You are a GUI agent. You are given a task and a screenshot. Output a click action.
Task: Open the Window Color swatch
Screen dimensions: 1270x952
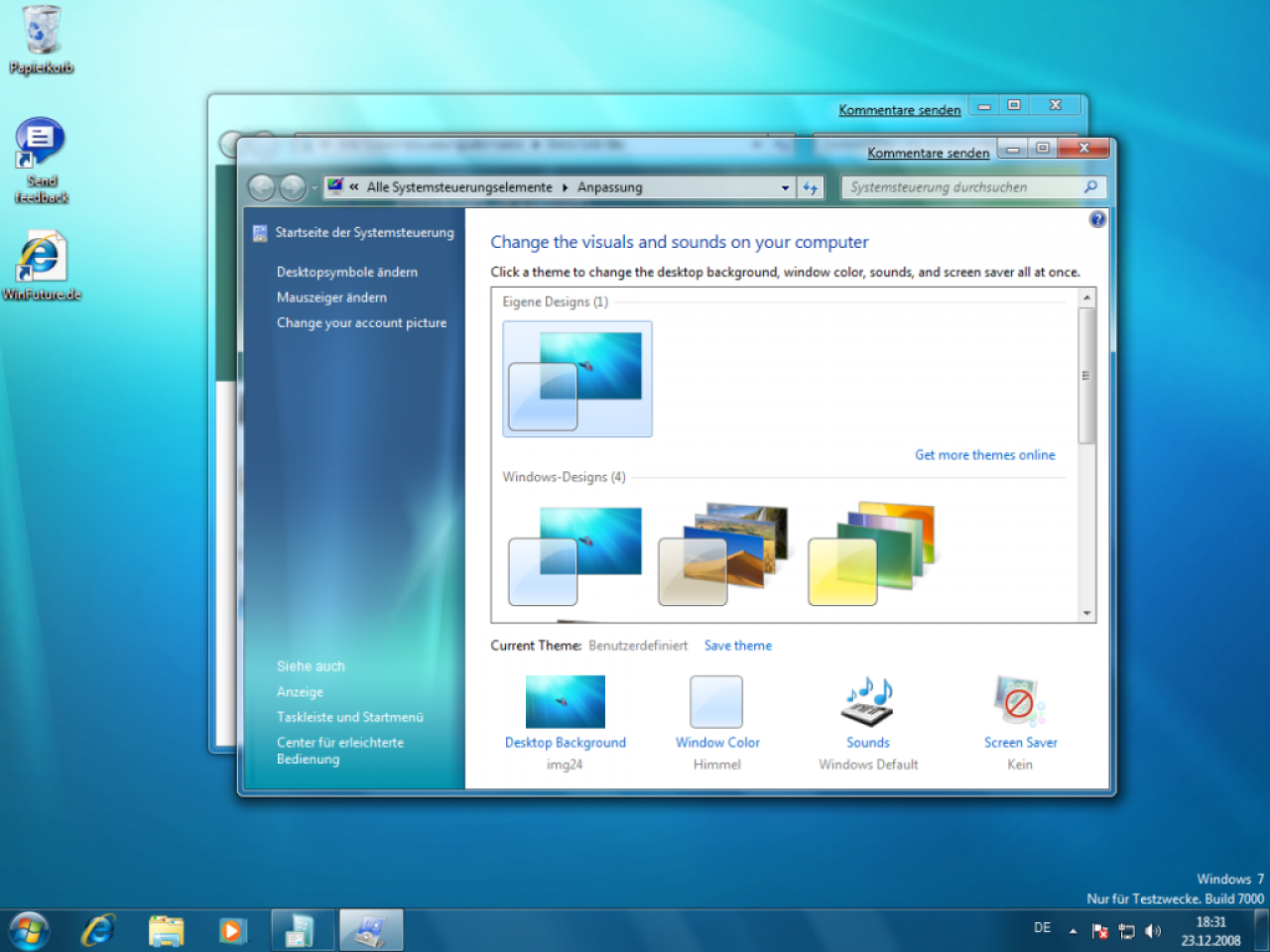[716, 702]
